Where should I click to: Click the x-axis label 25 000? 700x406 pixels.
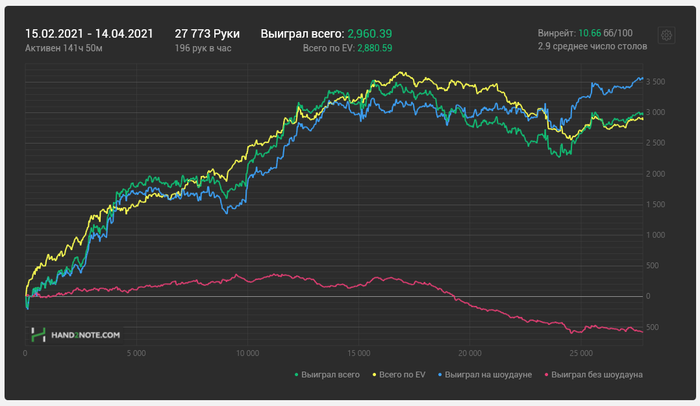[x=581, y=353]
